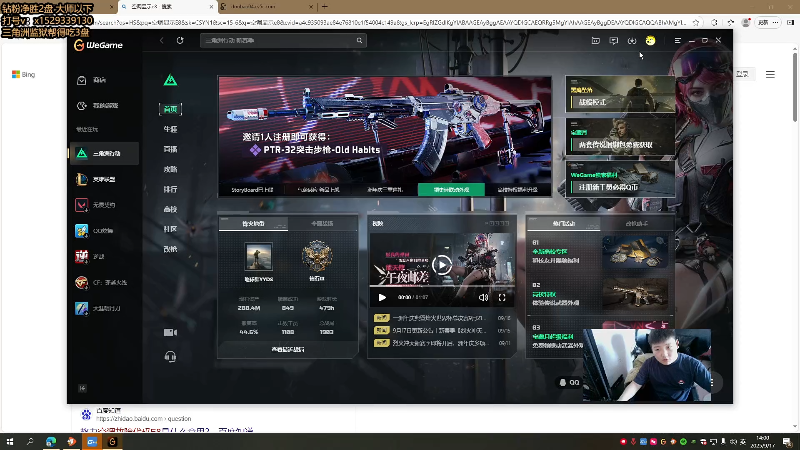The width and height of the screenshot is (800, 450).
Task: Select the last game in the sidebar list
Action: pyautogui.click(x=104, y=308)
